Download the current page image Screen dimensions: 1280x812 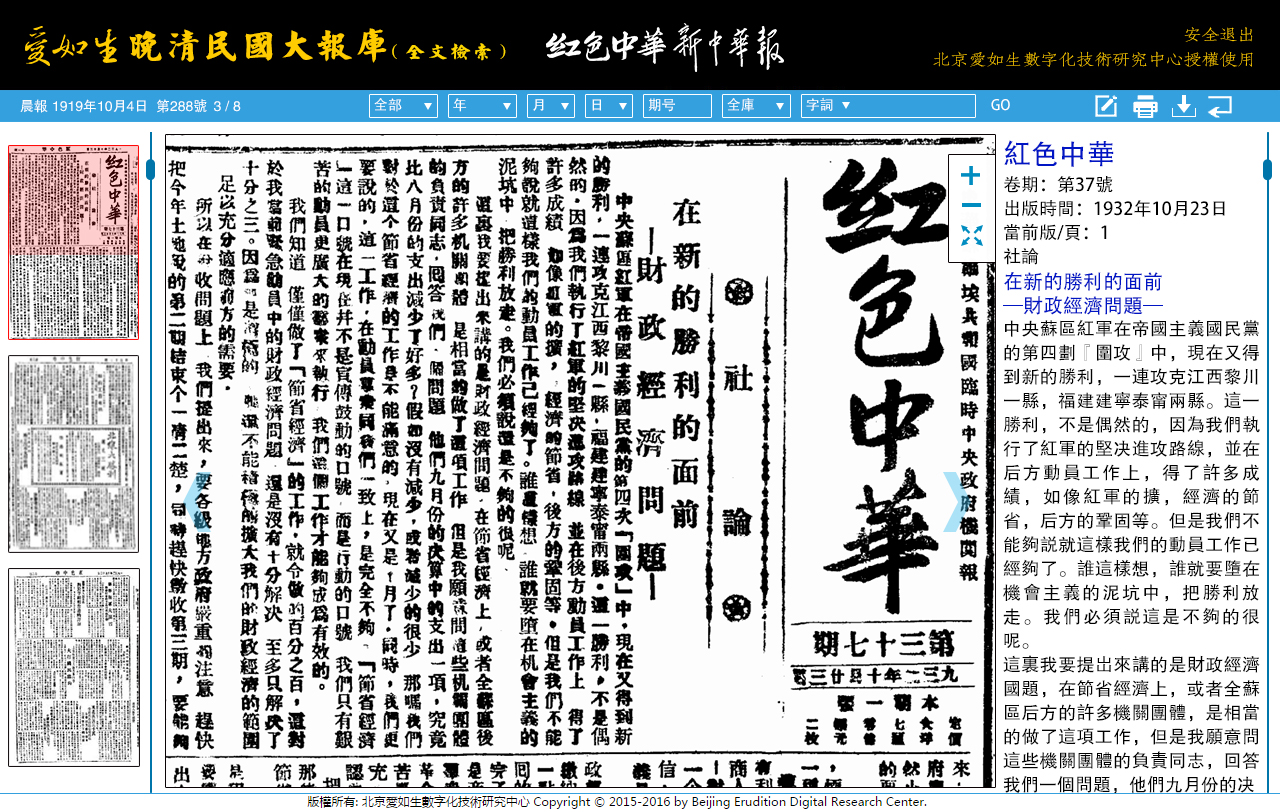(1183, 105)
